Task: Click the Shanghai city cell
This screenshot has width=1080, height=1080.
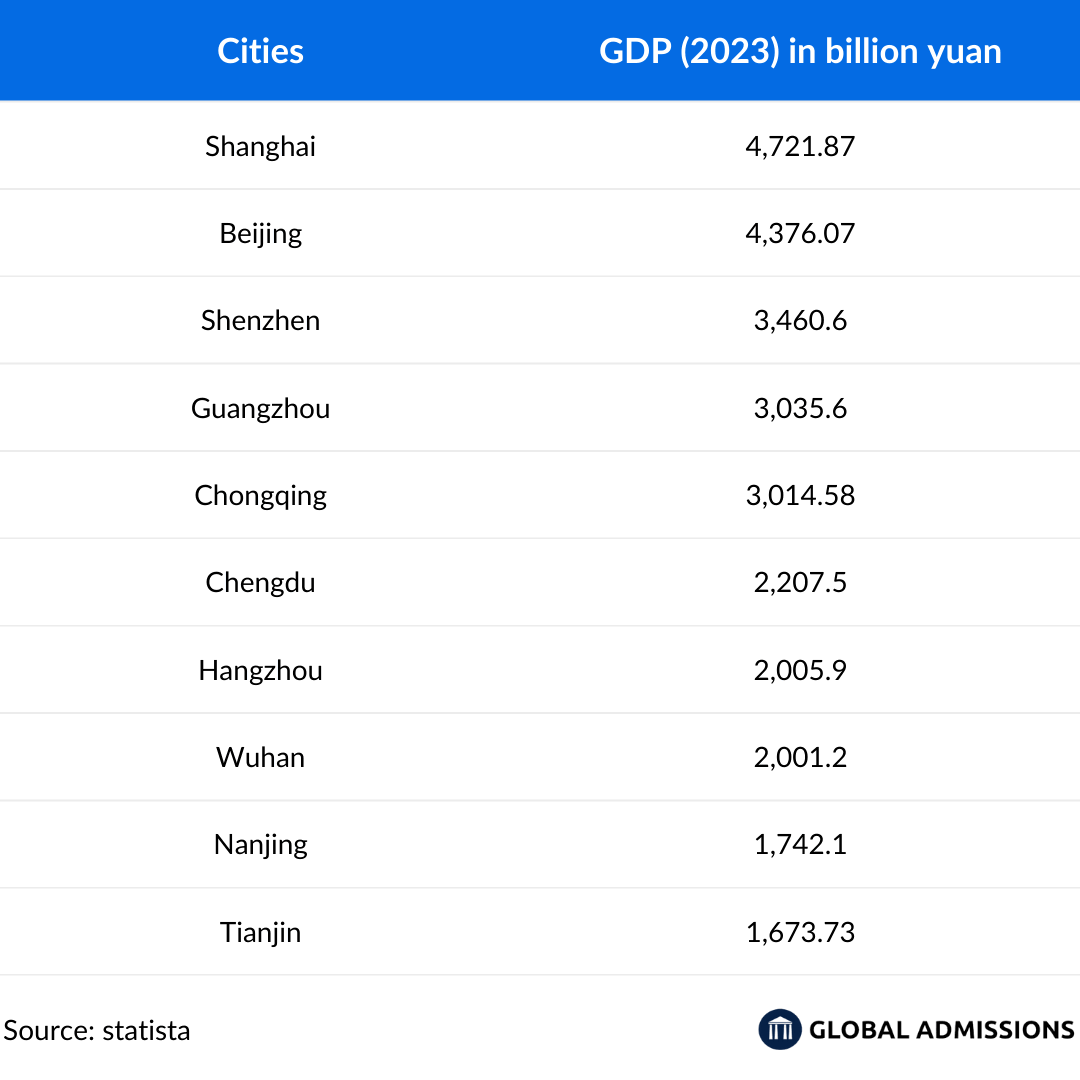Action: (260, 146)
